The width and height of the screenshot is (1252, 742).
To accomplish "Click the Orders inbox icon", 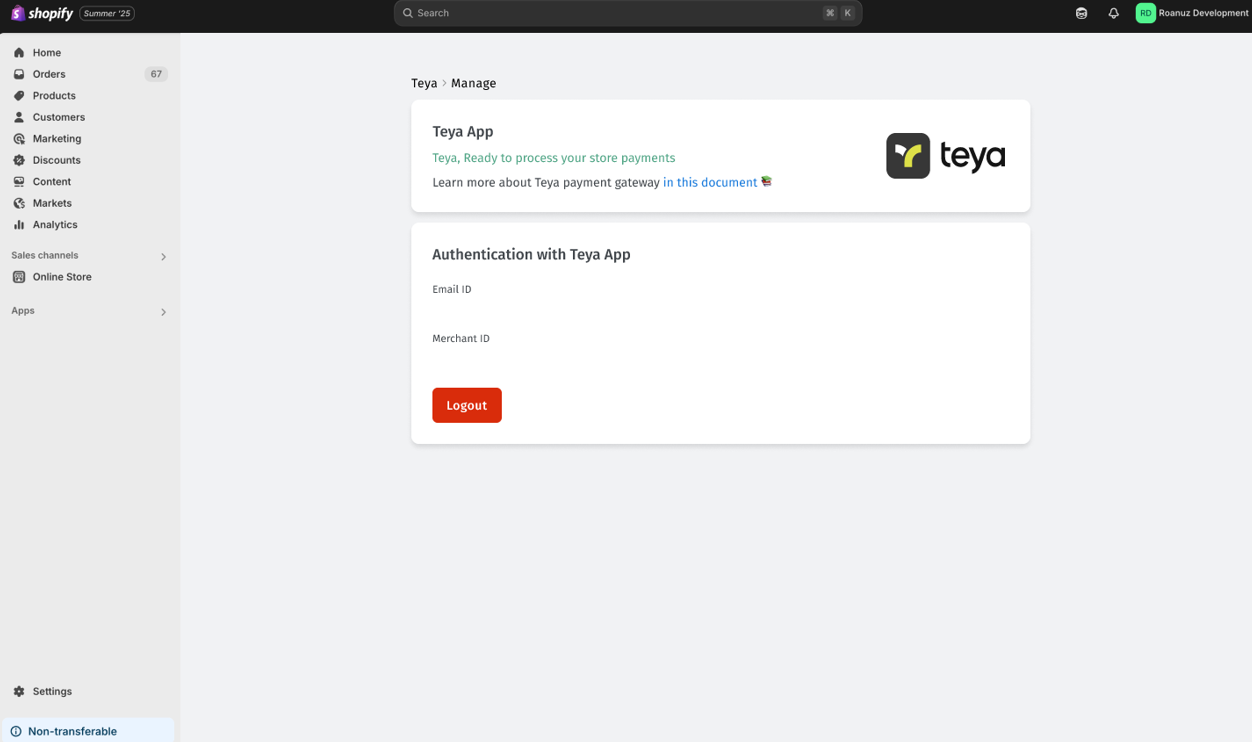I will pyautogui.click(x=19, y=74).
